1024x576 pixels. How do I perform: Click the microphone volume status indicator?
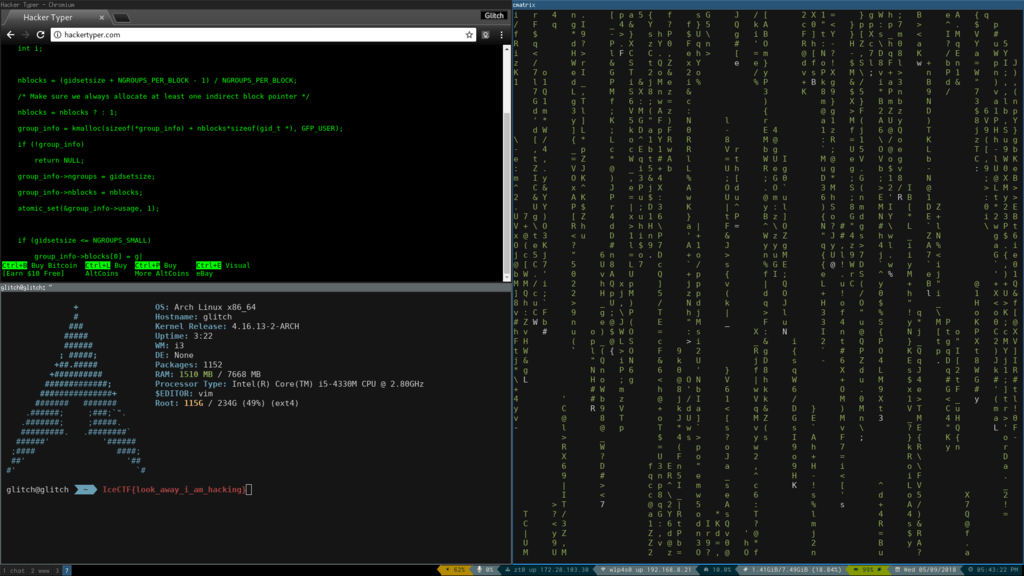[485, 570]
